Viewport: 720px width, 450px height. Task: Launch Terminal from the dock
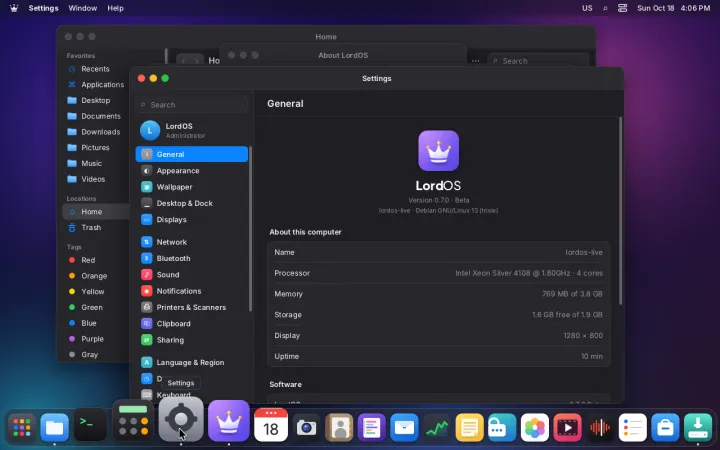coord(90,425)
